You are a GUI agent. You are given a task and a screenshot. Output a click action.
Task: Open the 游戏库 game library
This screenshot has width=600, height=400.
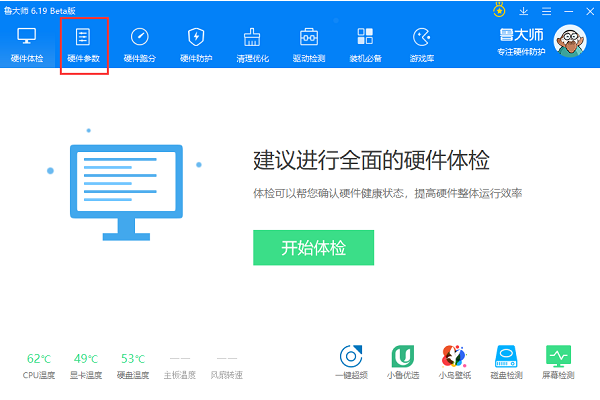tap(422, 45)
